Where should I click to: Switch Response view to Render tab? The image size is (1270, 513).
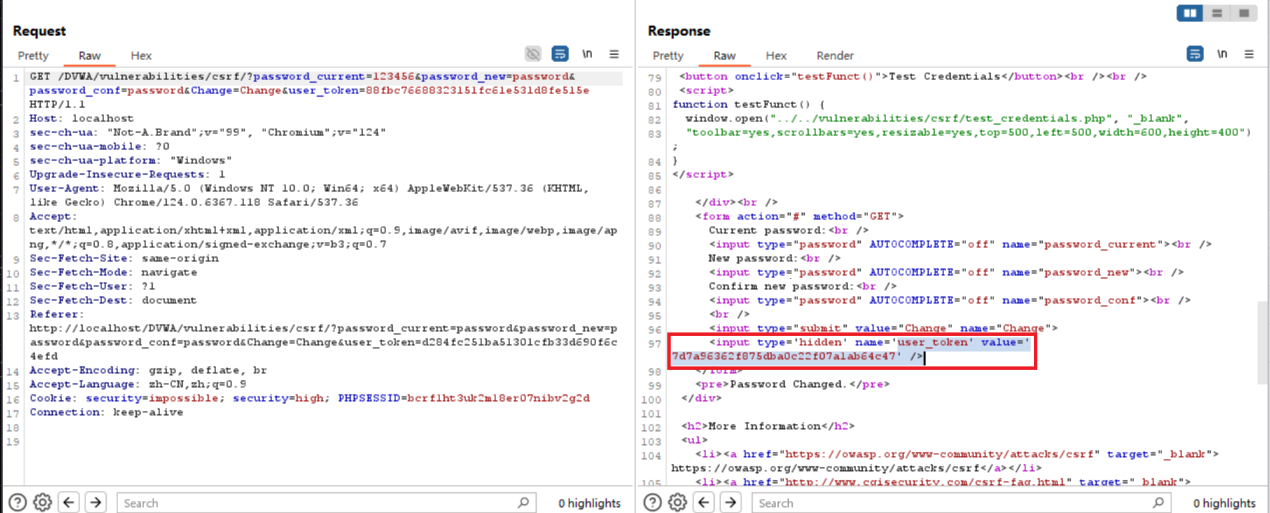click(x=835, y=56)
